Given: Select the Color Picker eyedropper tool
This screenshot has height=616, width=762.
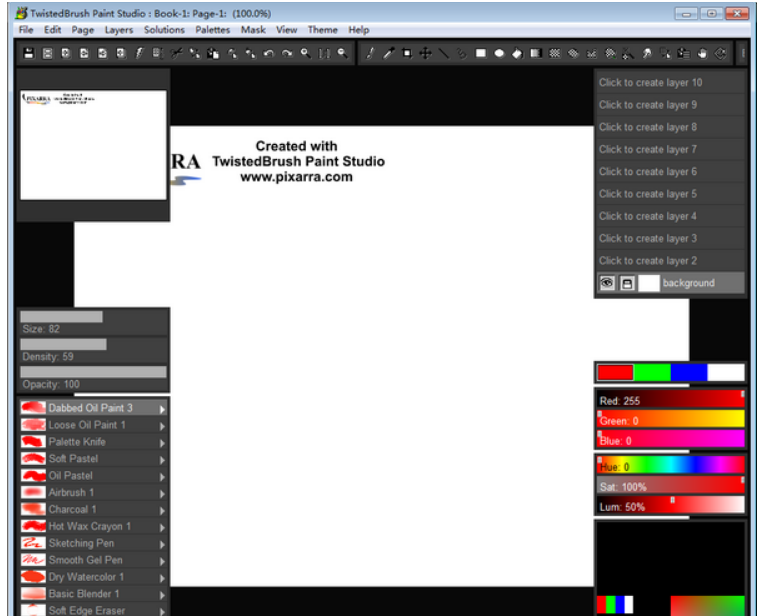Looking at the screenshot, I should (388, 53).
